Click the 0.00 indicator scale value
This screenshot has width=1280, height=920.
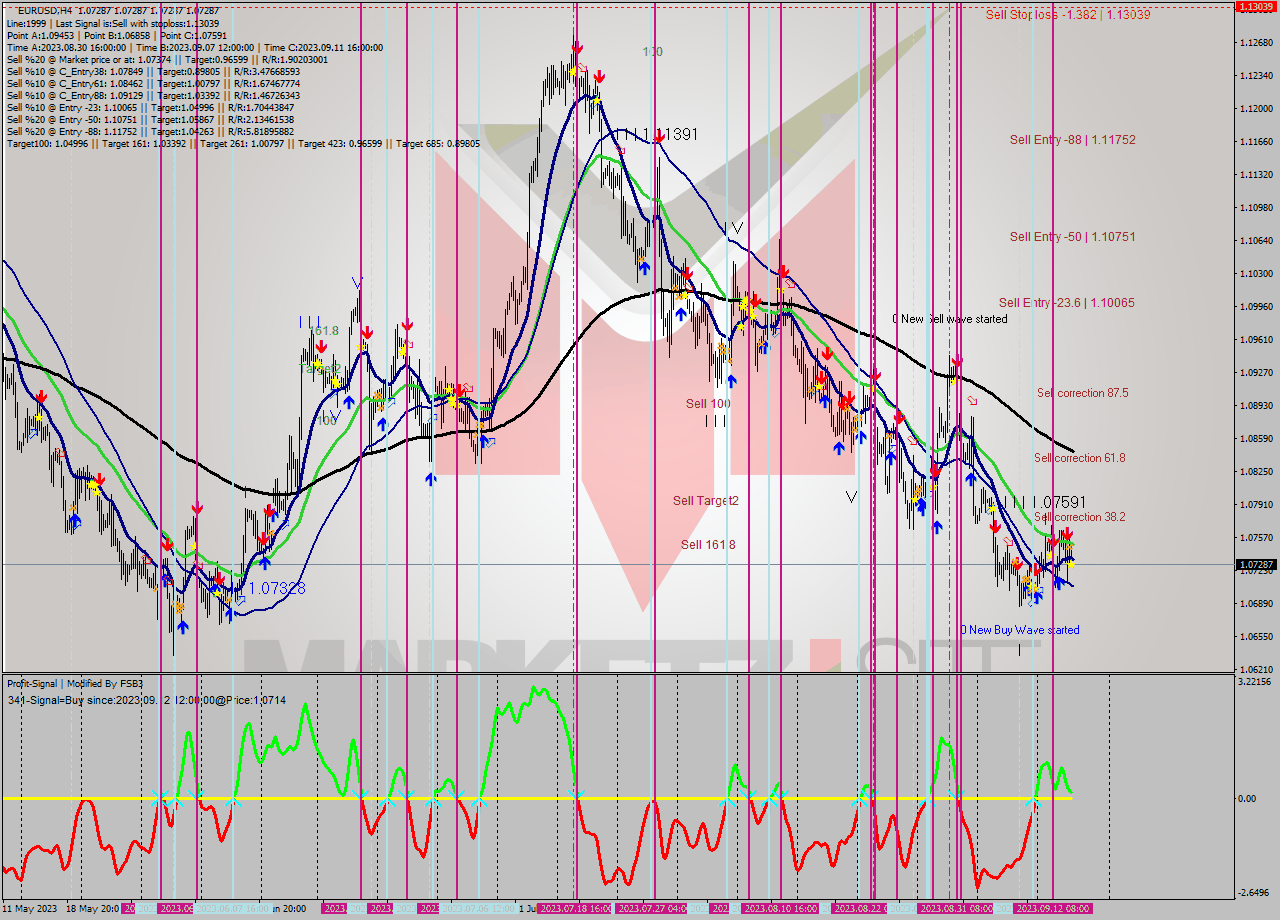coord(1247,798)
